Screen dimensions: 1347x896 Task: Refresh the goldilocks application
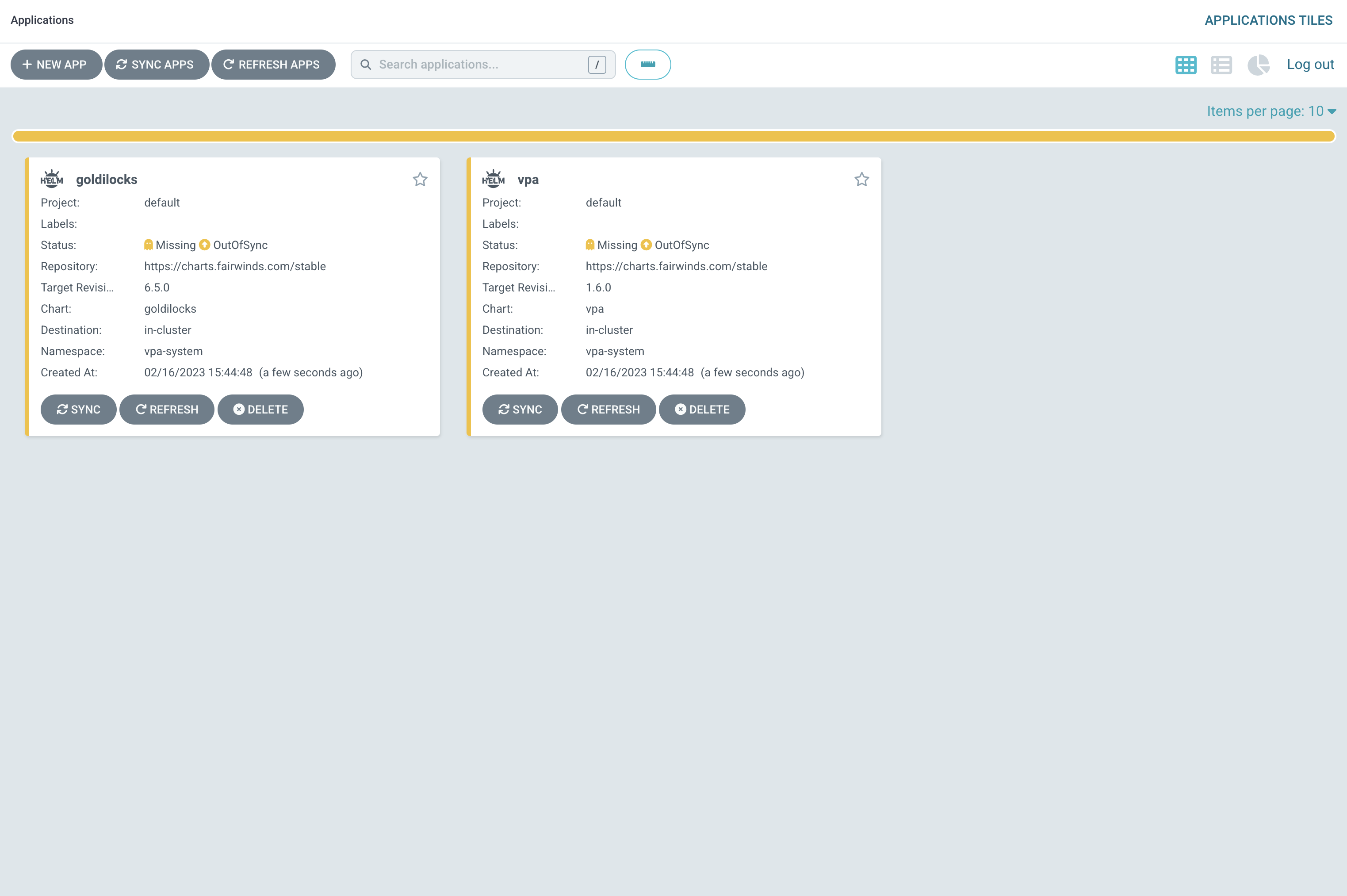(167, 409)
